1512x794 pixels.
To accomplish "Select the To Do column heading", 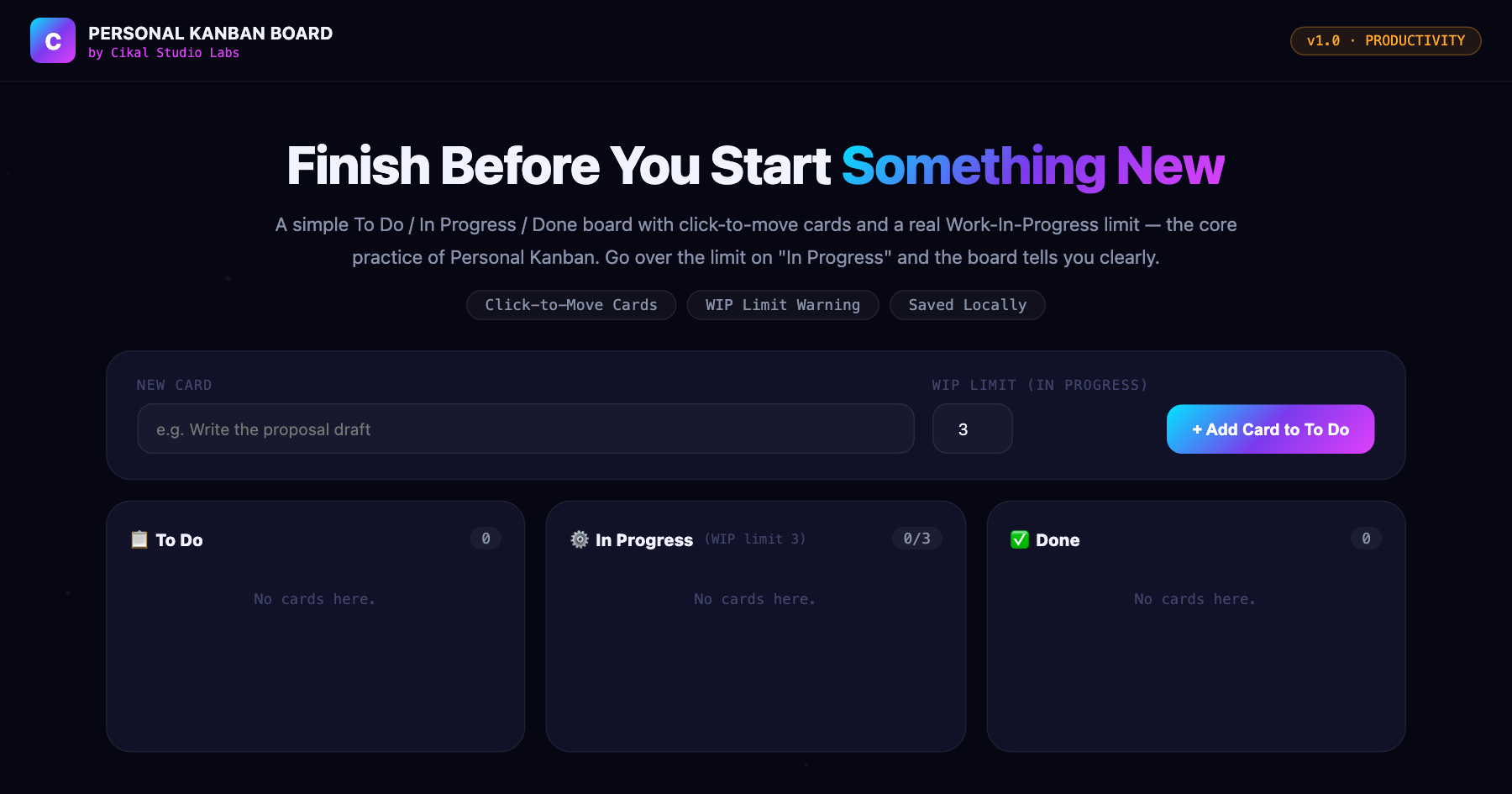I will (x=179, y=540).
